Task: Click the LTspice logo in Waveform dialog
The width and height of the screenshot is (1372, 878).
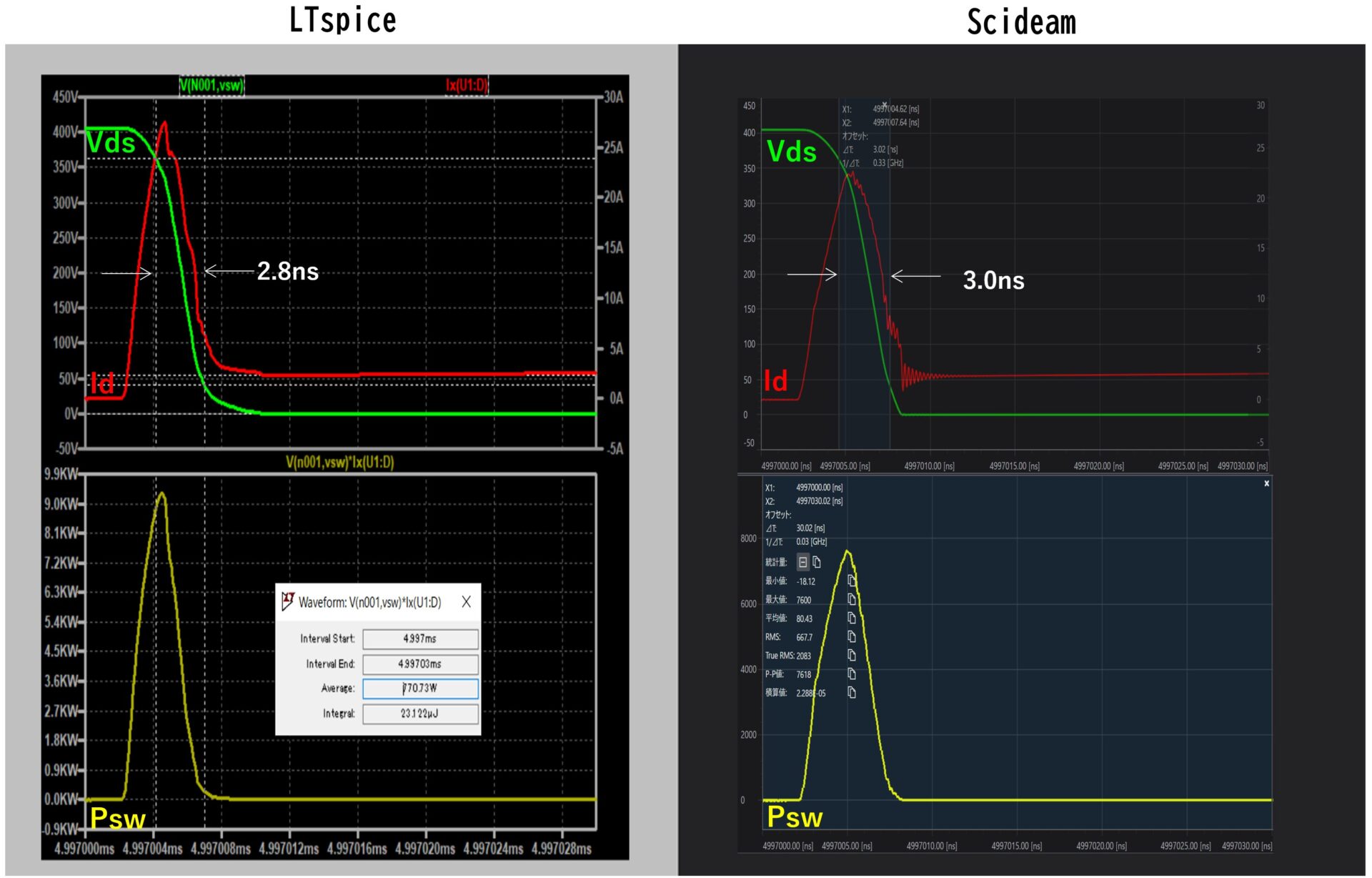Action: [x=287, y=601]
